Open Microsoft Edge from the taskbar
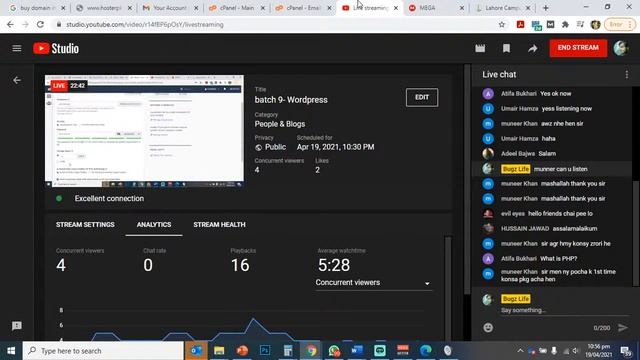The height and width of the screenshot is (360, 640). point(426,350)
